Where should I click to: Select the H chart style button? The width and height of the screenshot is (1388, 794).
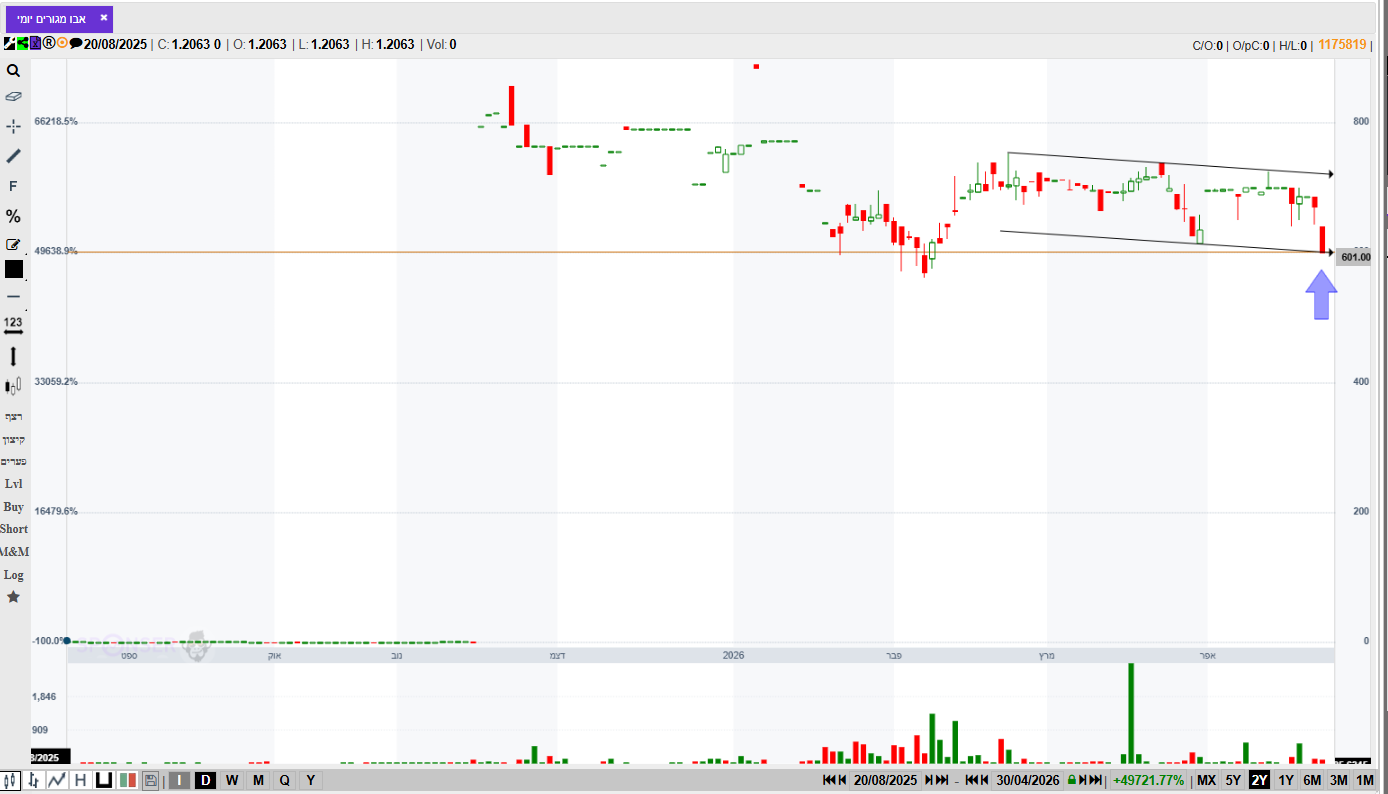80,780
